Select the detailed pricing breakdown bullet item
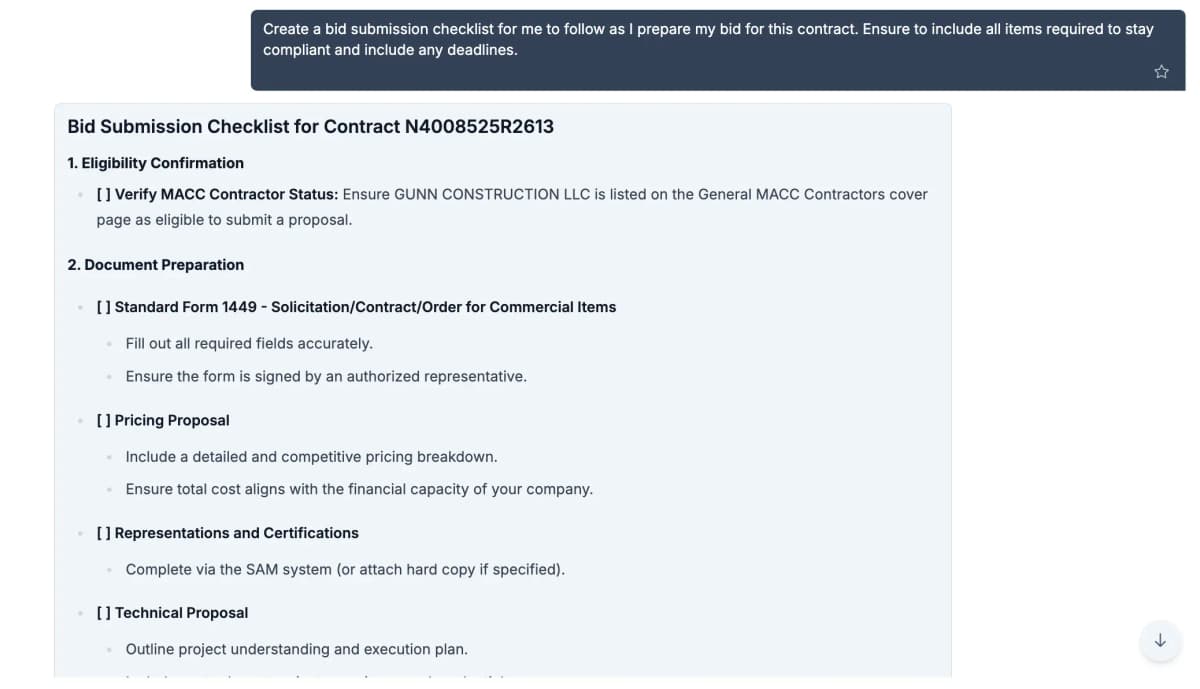The height and width of the screenshot is (689, 1200). tap(311, 456)
